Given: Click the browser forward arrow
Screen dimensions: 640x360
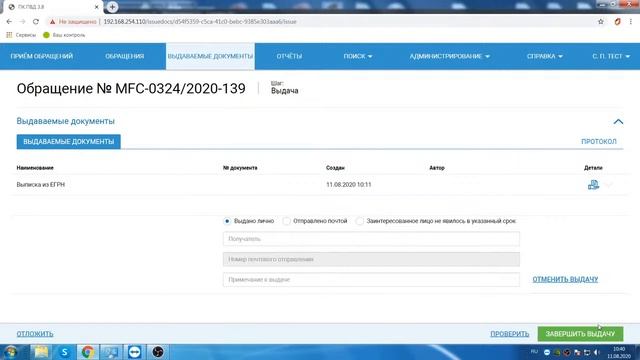Looking at the screenshot, I should pos(22,22).
